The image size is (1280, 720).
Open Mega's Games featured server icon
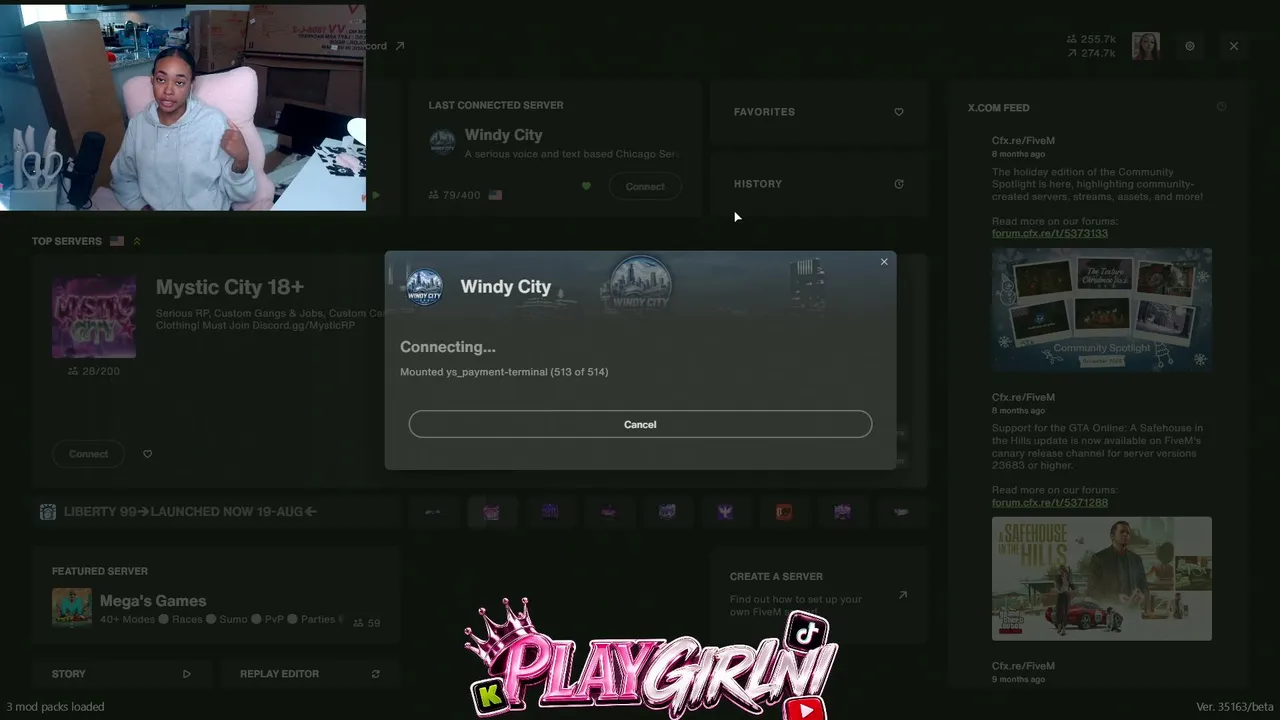pos(71,607)
